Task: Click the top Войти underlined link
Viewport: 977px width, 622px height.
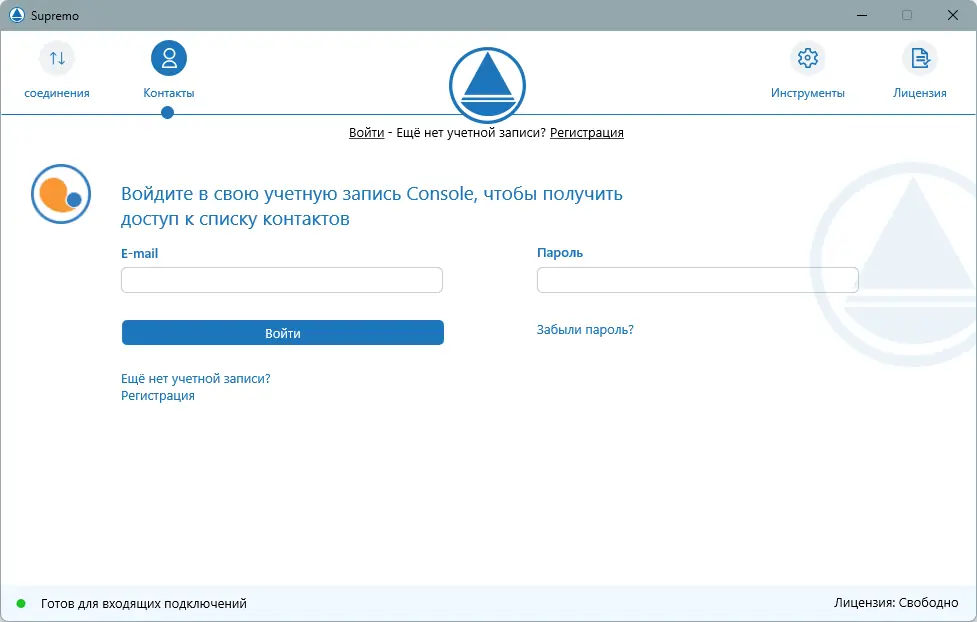Action: pyautogui.click(x=366, y=133)
